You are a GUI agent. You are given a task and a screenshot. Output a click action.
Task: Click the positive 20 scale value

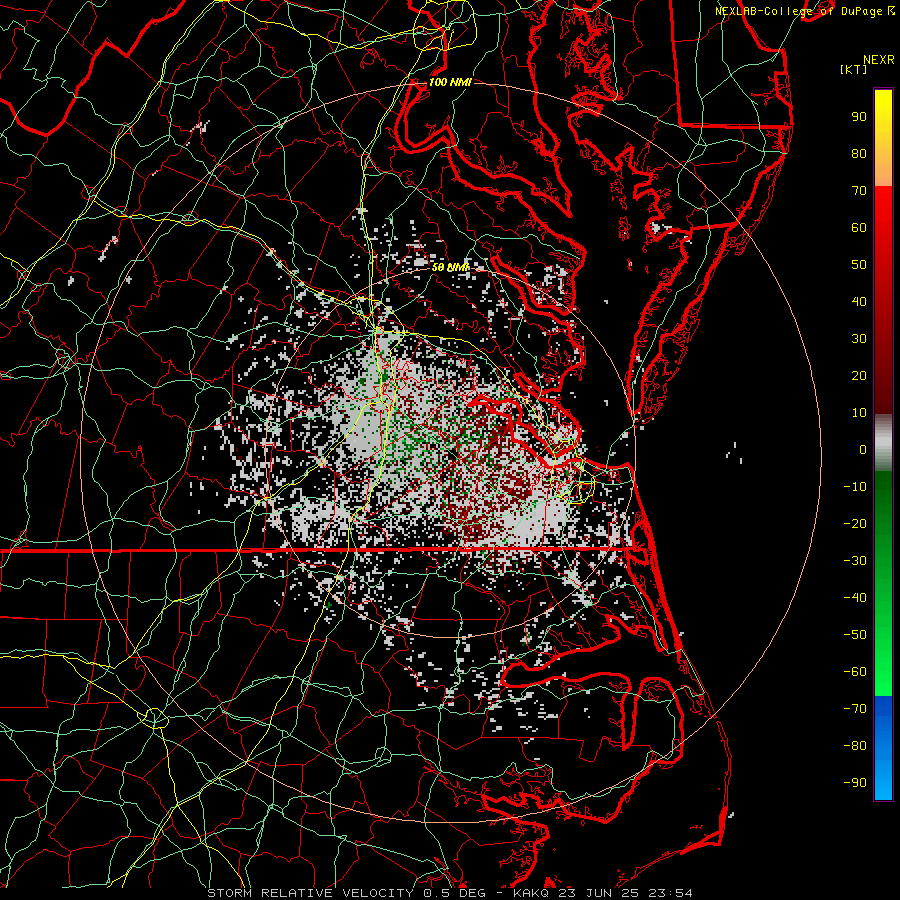pyautogui.click(x=859, y=375)
